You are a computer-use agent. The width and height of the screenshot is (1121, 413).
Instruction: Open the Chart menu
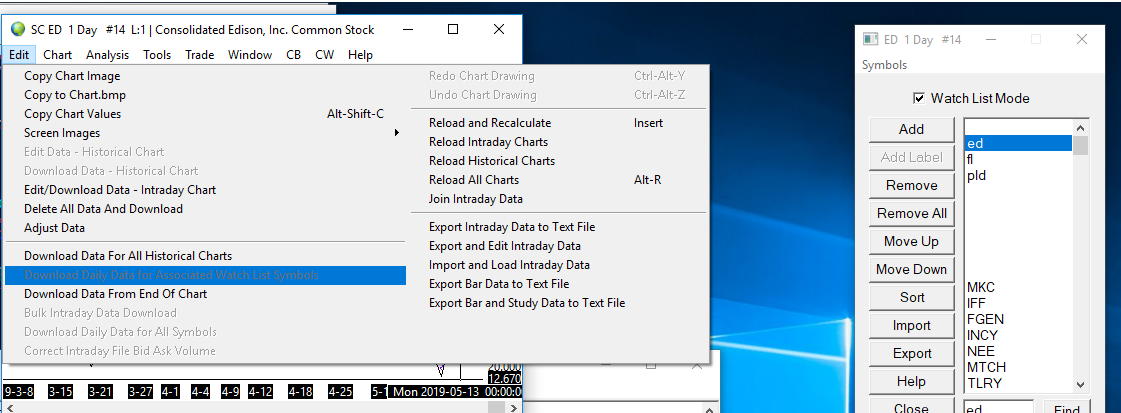click(57, 54)
